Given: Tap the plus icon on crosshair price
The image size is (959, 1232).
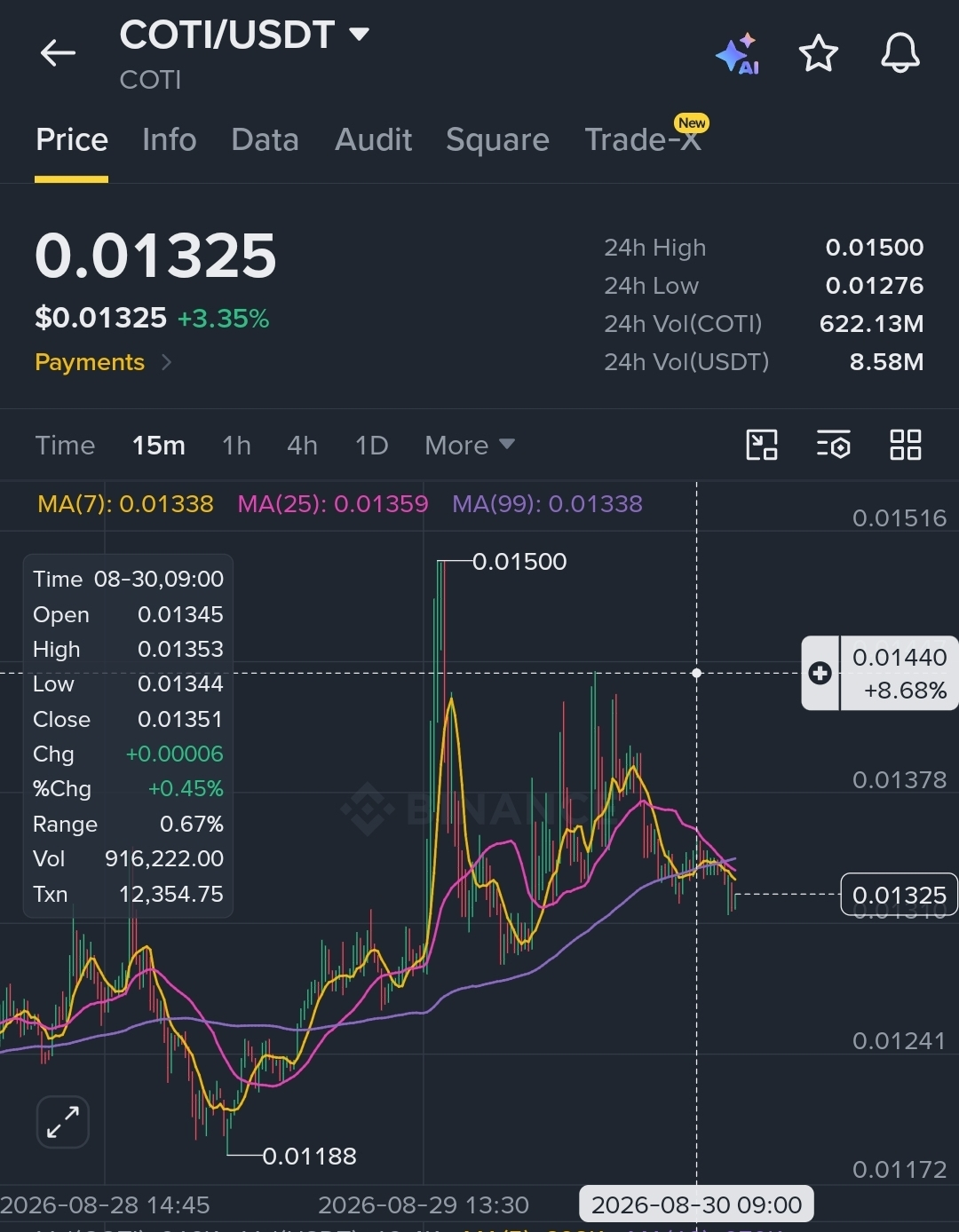Looking at the screenshot, I should (820, 674).
